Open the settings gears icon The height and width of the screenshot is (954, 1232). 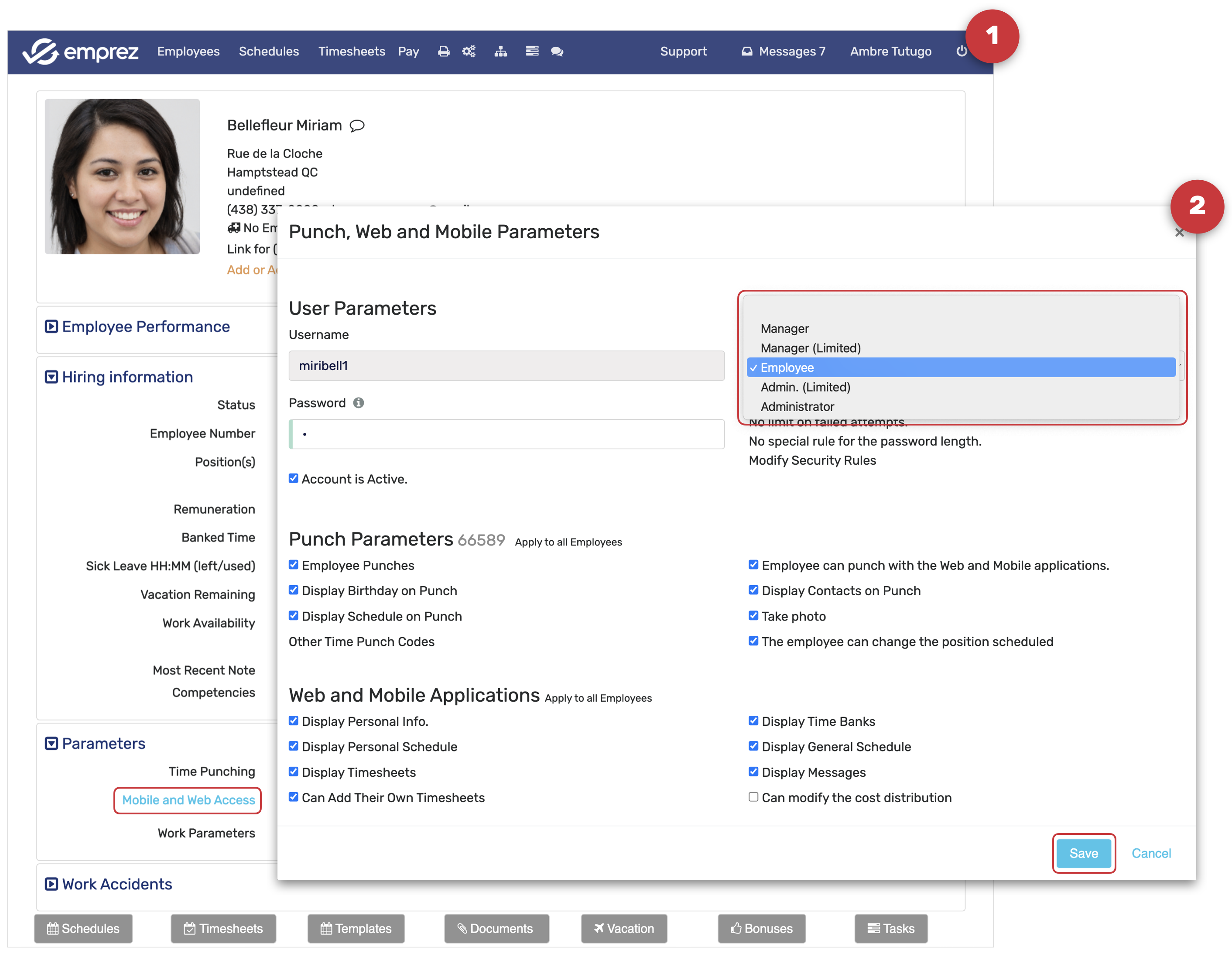click(x=469, y=51)
